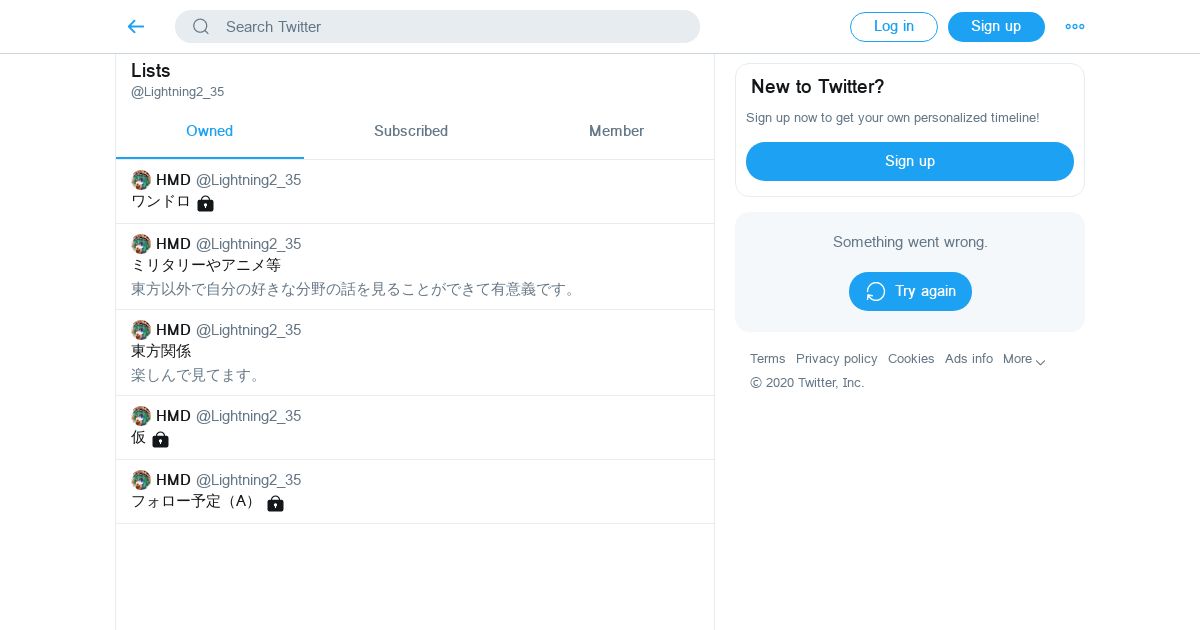The image size is (1200, 630).
Task: Click HMD name in フォロー予定 row
Action: pos(173,480)
